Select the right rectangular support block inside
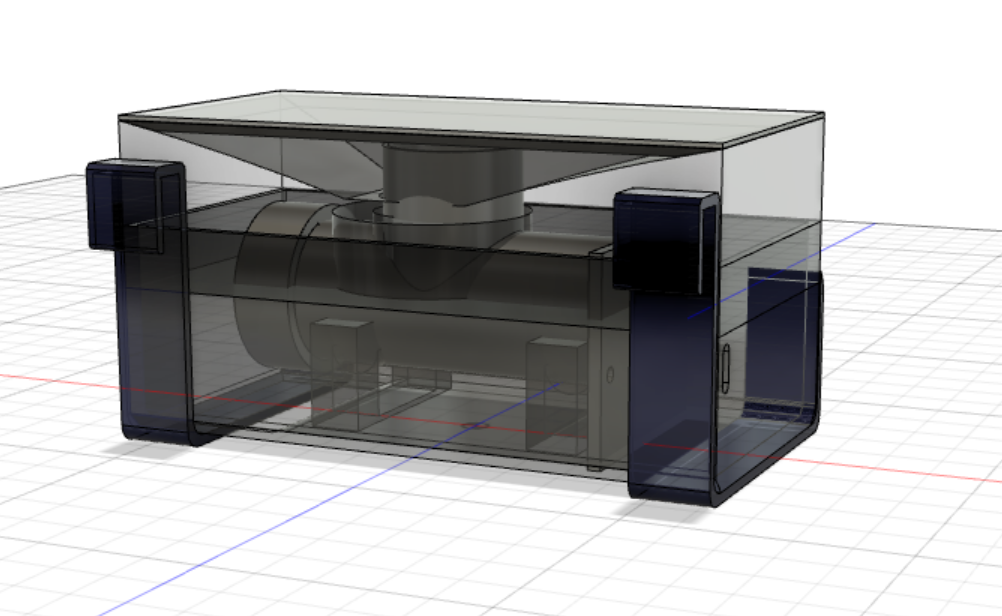1002x616 pixels. pos(556,394)
